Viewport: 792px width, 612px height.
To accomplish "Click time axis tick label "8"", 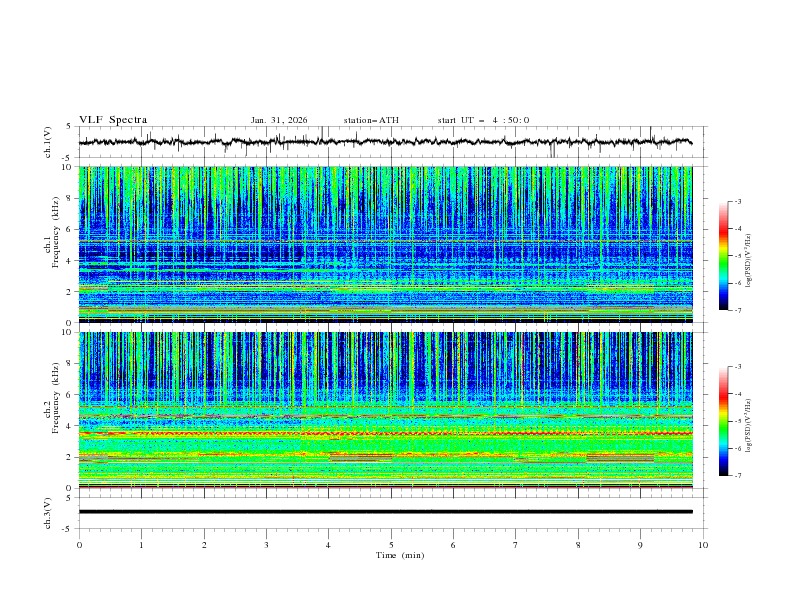I will coord(578,545).
